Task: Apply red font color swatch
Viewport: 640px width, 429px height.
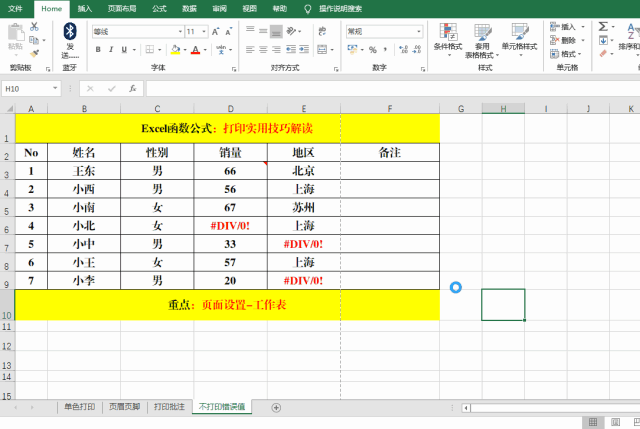Action: [196, 50]
